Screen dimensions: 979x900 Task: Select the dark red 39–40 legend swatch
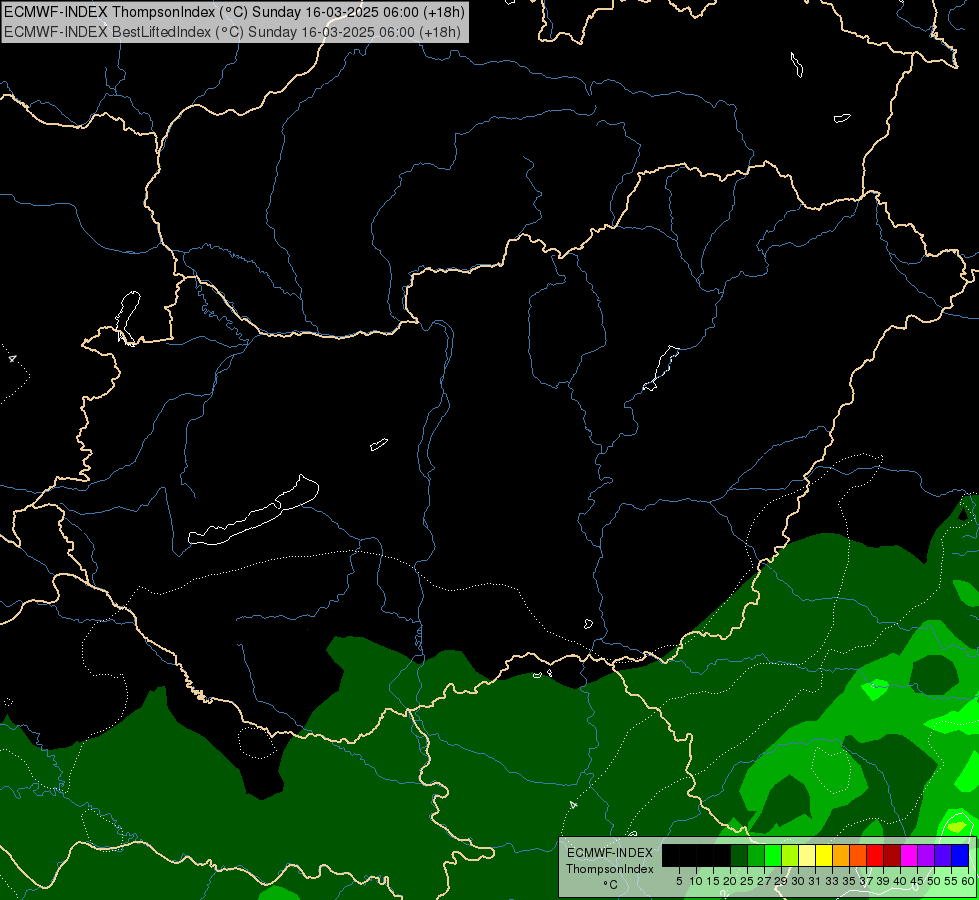click(892, 855)
